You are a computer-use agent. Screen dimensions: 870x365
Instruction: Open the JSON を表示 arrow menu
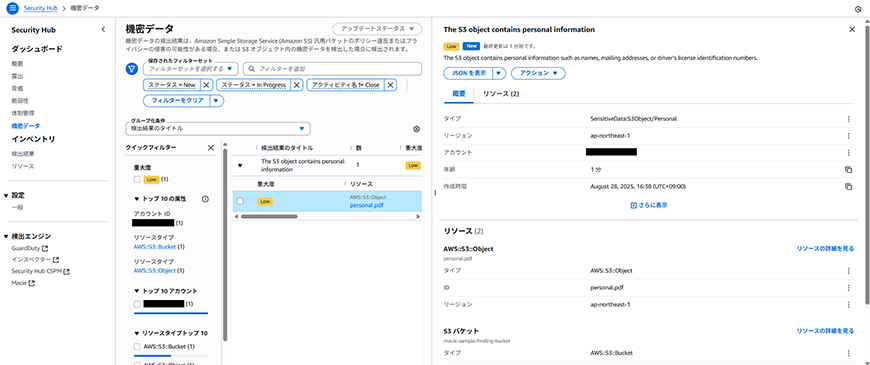coord(500,73)
